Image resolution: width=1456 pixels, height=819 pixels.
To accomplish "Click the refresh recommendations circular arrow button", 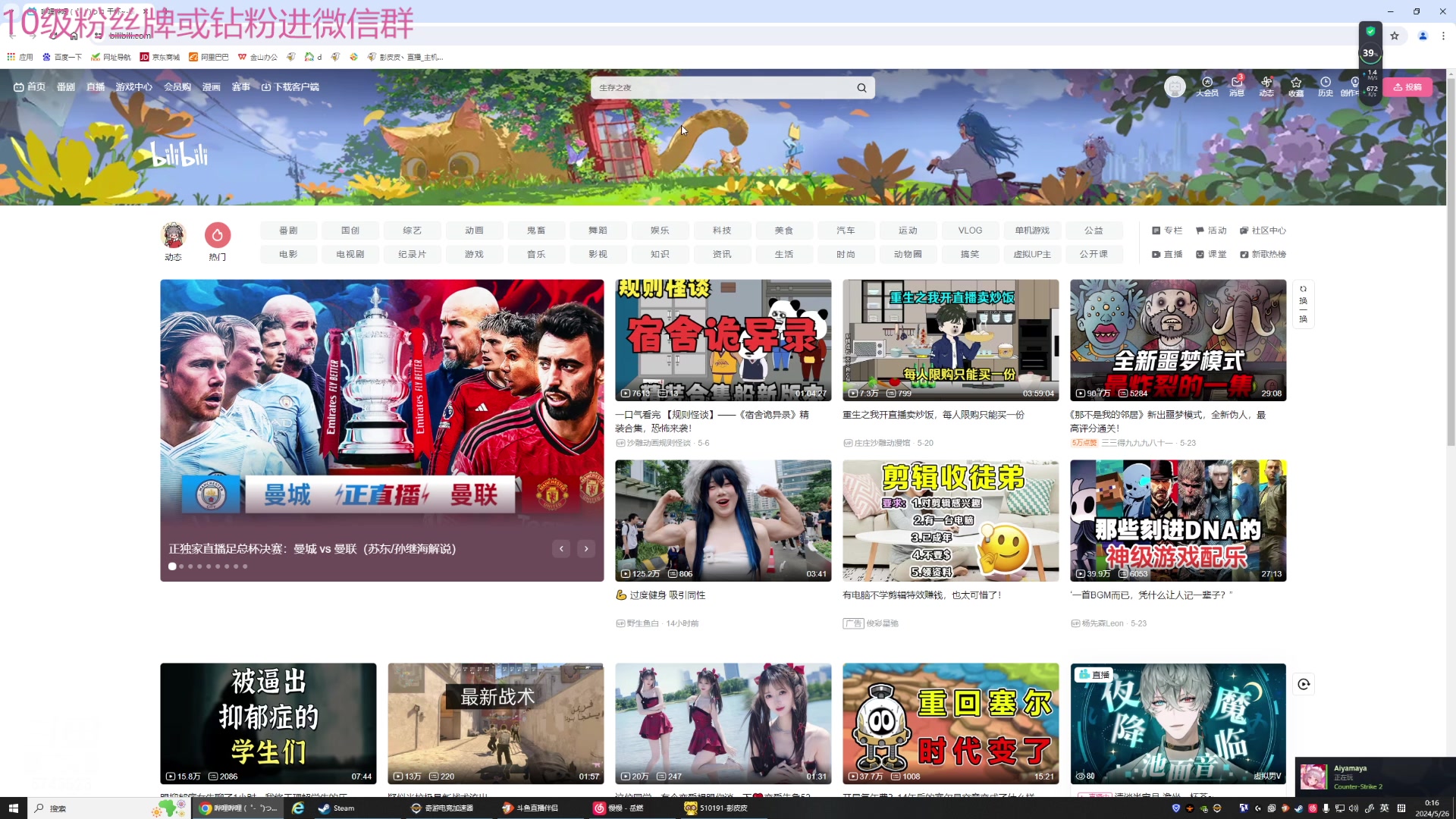I will tap(1304, 684).
